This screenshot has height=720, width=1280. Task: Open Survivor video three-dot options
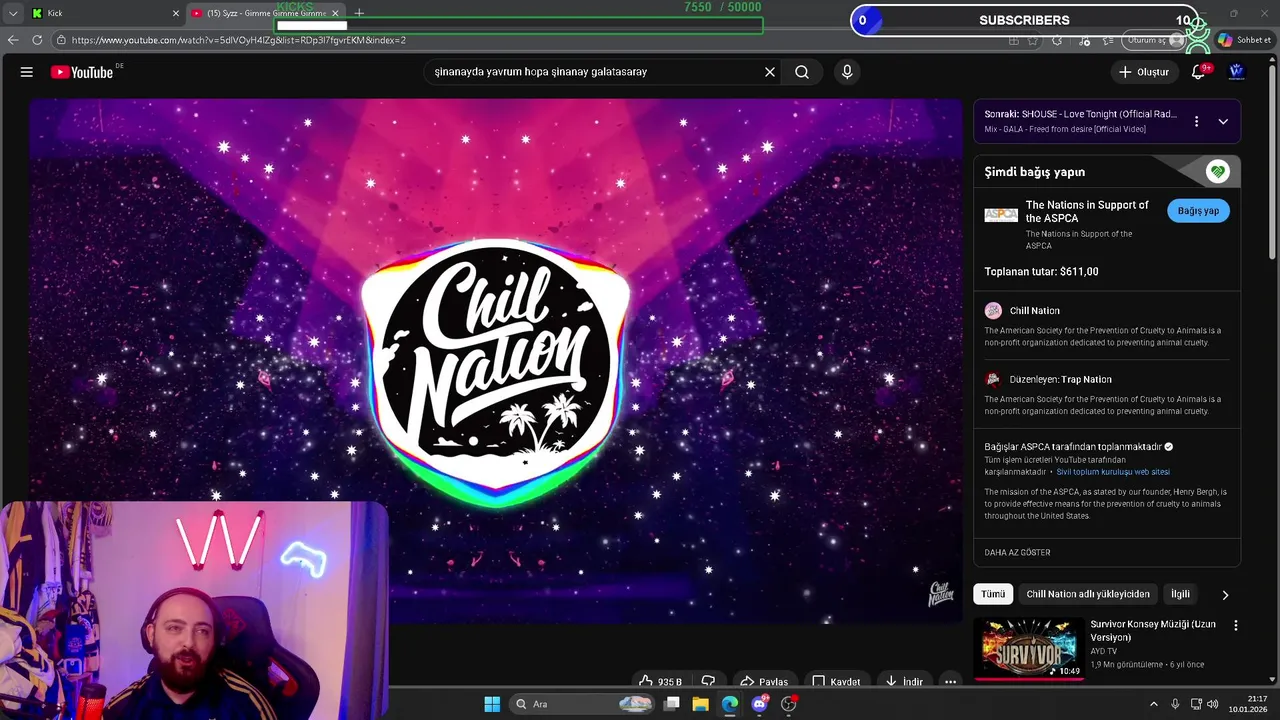pos(1235,625)
